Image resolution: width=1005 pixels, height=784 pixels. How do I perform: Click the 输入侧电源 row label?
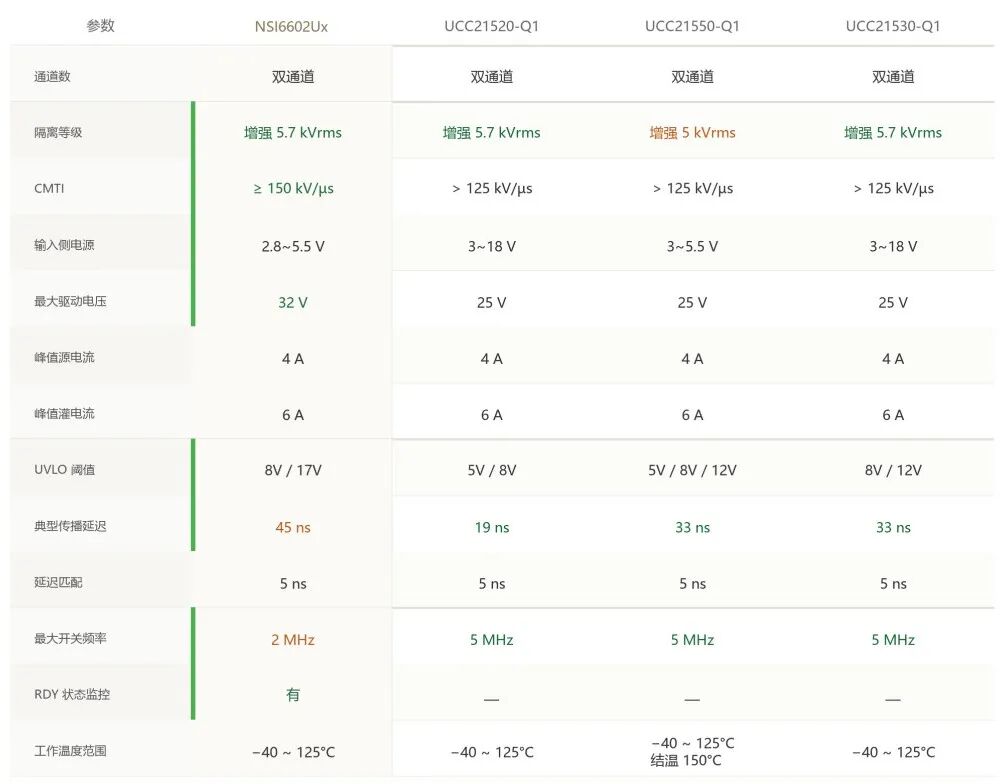coord(64,245)
